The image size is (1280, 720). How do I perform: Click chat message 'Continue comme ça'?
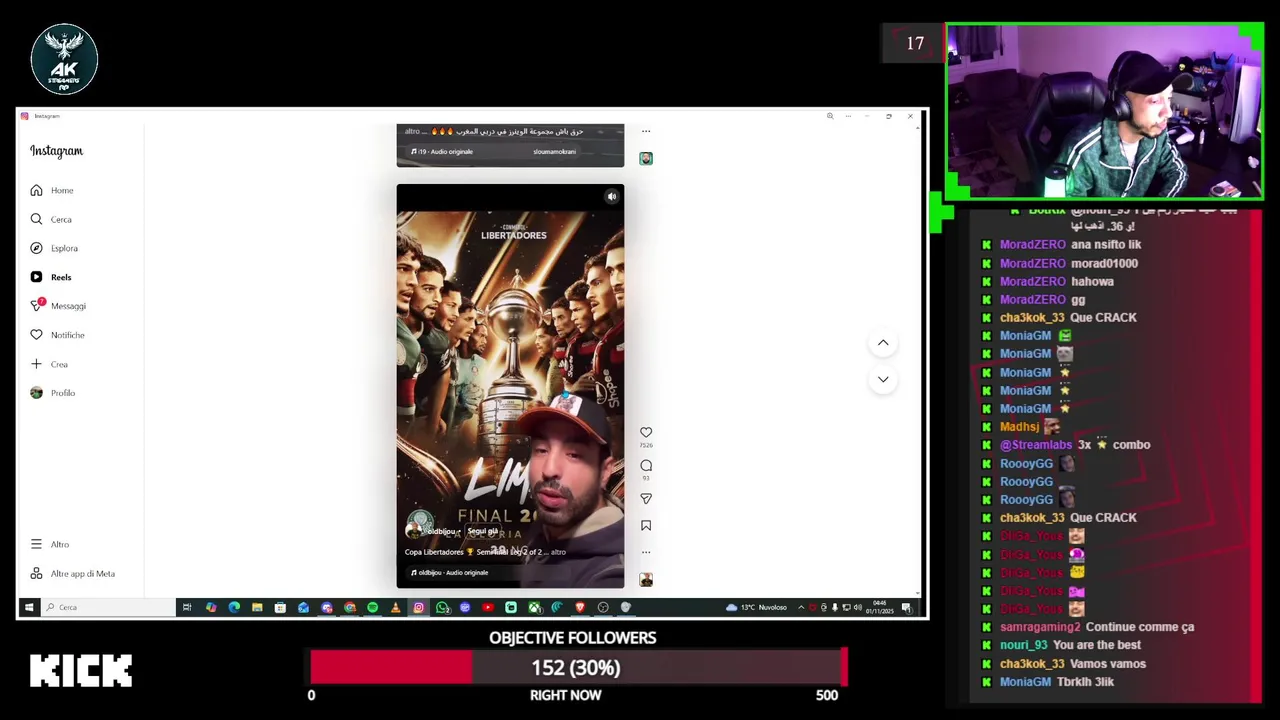tap(1139, 627)
